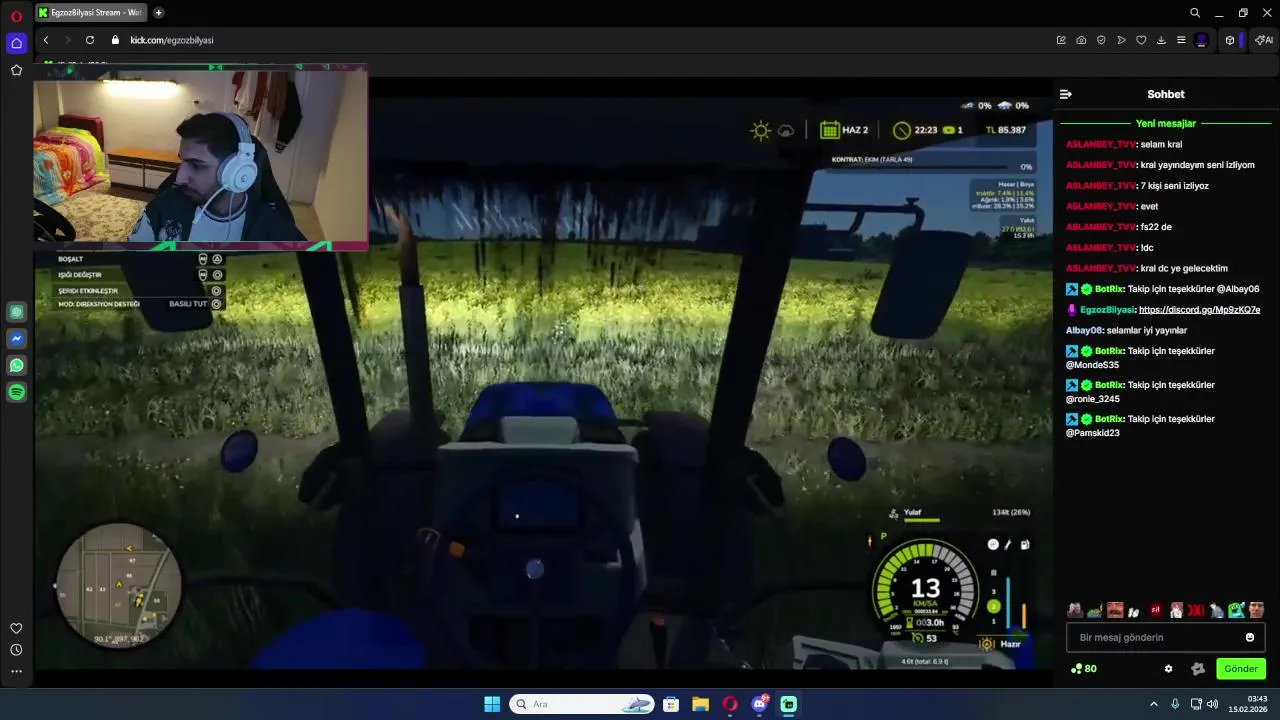Add page to bookmarks heart icon

(x=1141, y=40)
